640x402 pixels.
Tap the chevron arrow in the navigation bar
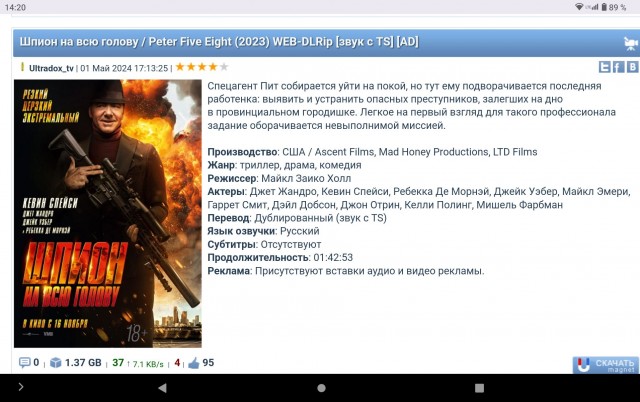tap(21, 386)
